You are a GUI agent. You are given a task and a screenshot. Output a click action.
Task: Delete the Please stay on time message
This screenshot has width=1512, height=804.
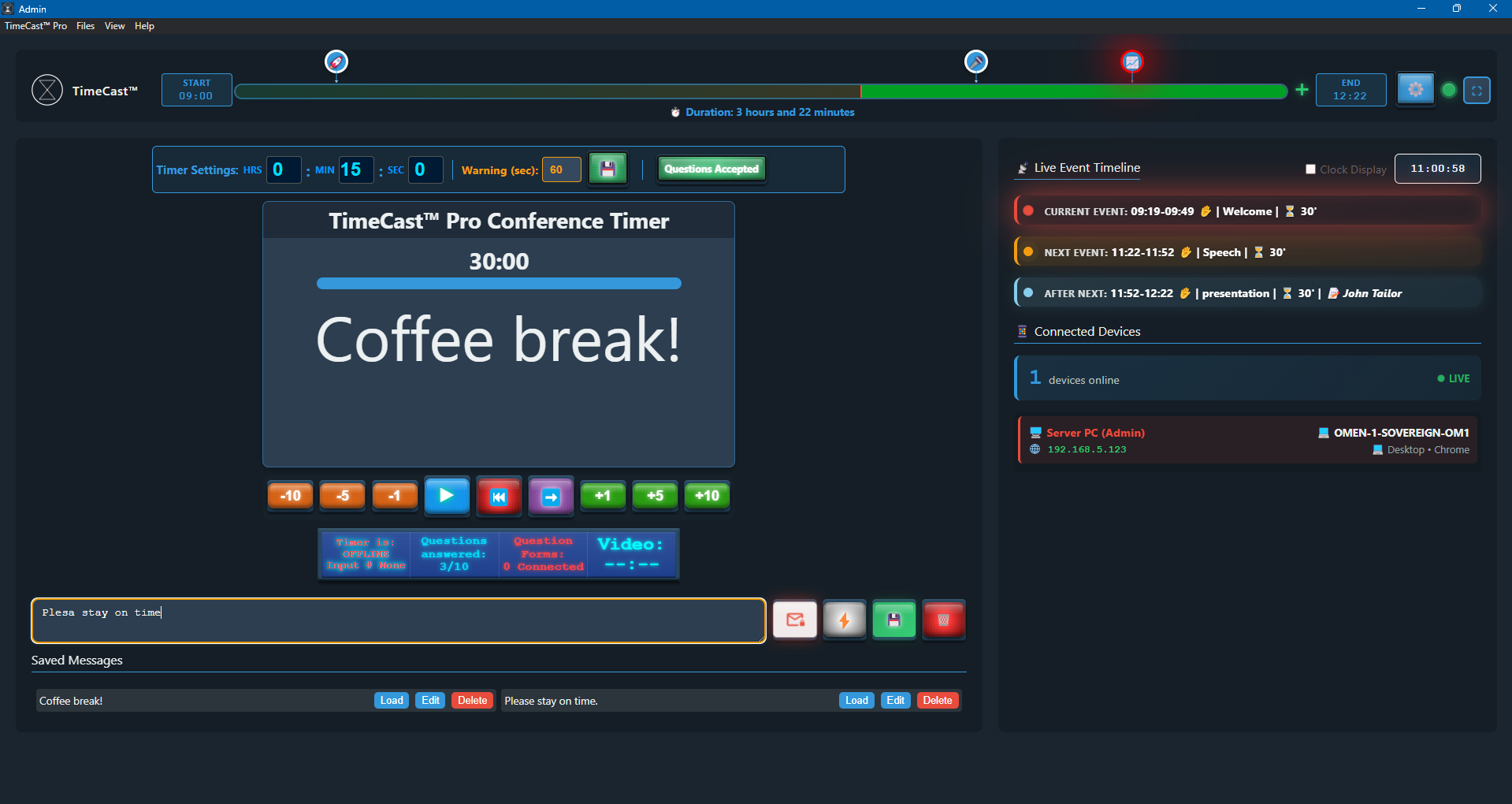(x=937, y=701)
